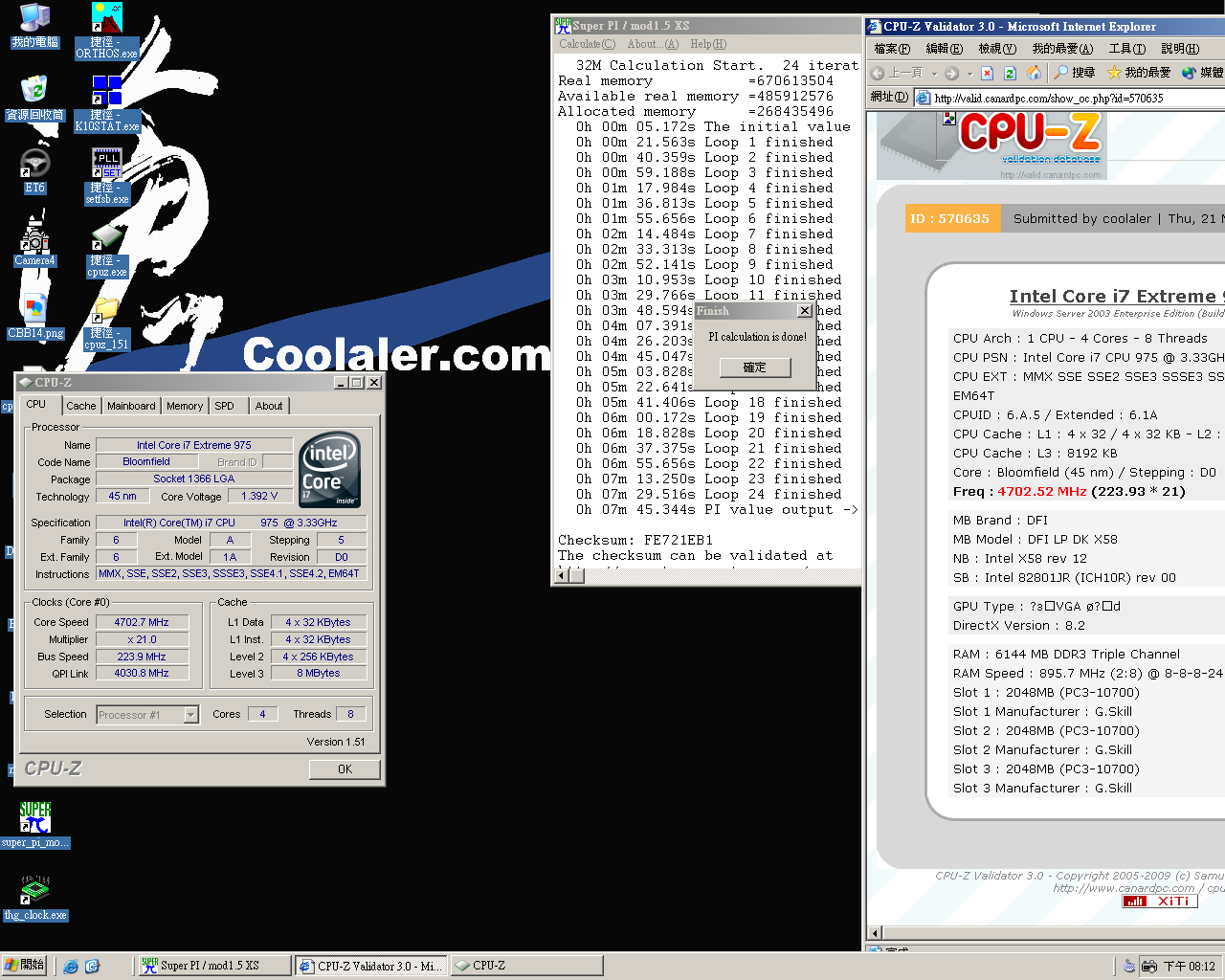1225x980 pixels.
Task: Click the Windows Start button
Action: pos(24,966)
